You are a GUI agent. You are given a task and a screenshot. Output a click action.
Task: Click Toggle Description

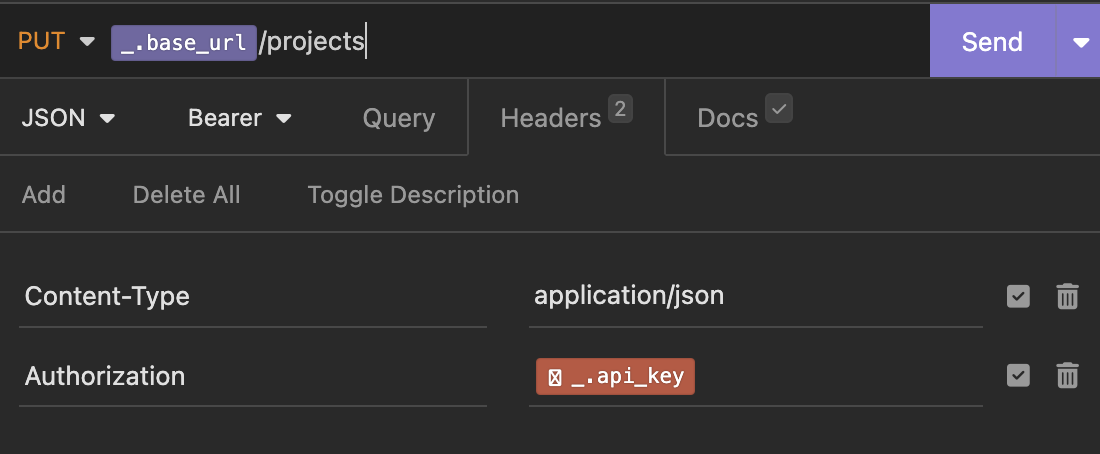[x=413, y=194]
